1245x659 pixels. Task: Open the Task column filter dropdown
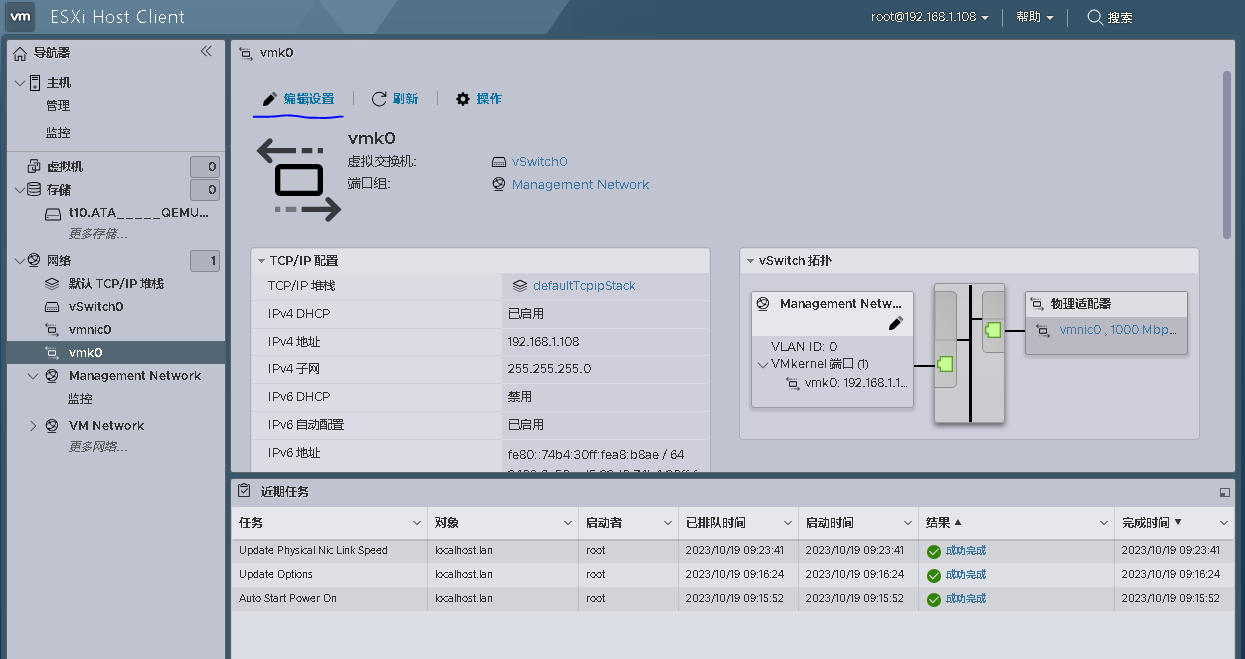417,523
